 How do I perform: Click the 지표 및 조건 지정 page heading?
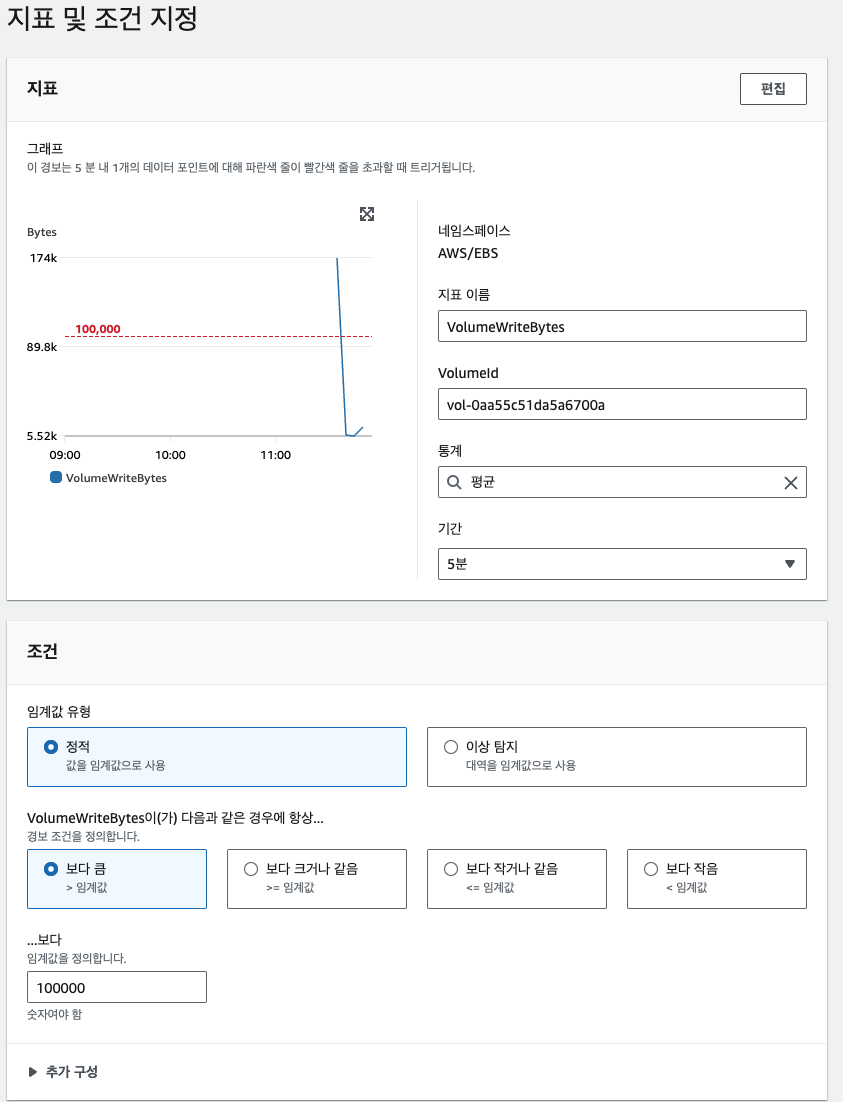(x=102, y=18)
